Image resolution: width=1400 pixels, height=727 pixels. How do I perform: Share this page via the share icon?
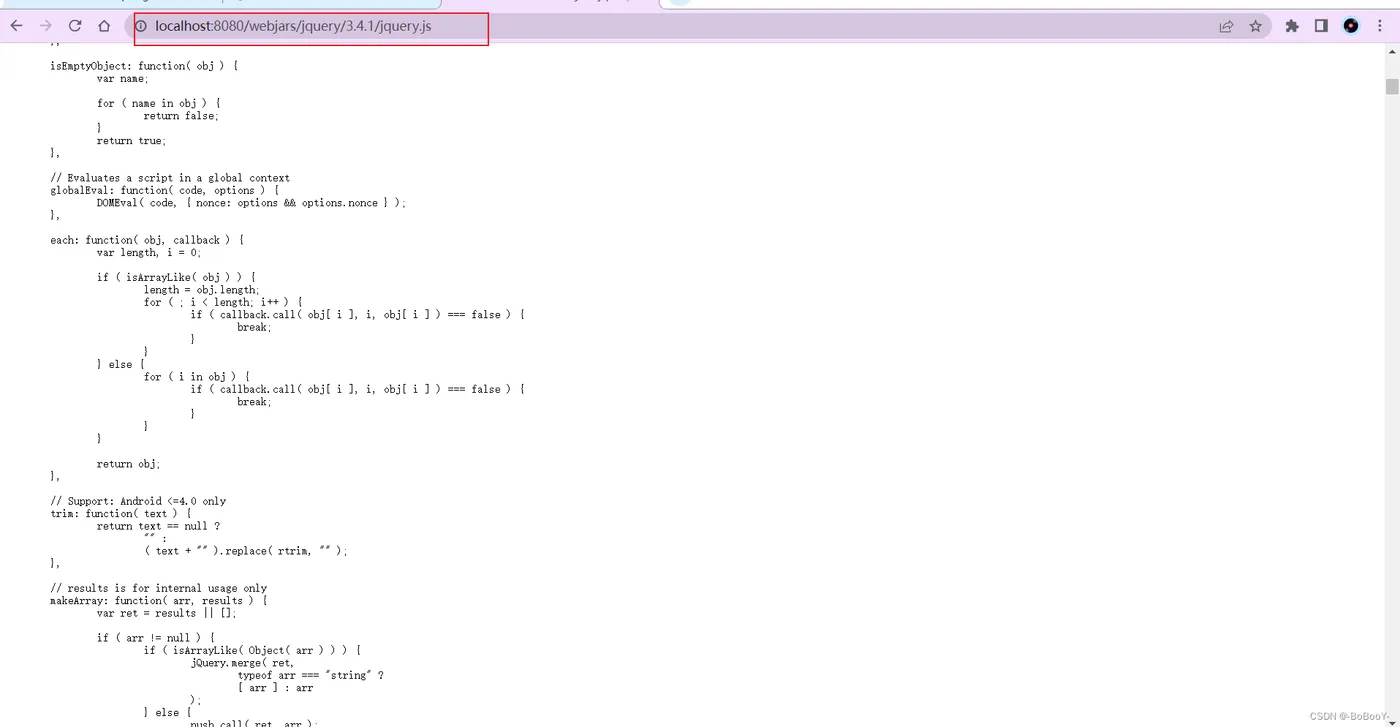1226,26
